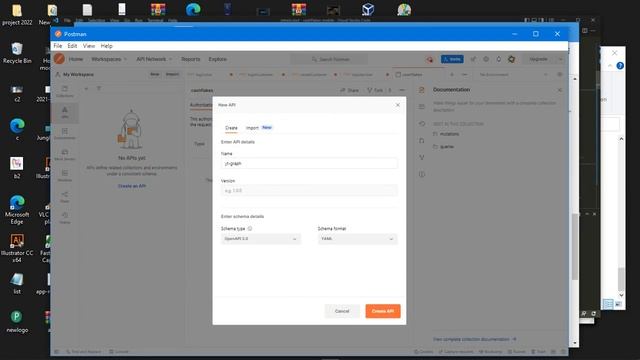Click into the Name input field
The image size is (640, 360).
[309, 163]
